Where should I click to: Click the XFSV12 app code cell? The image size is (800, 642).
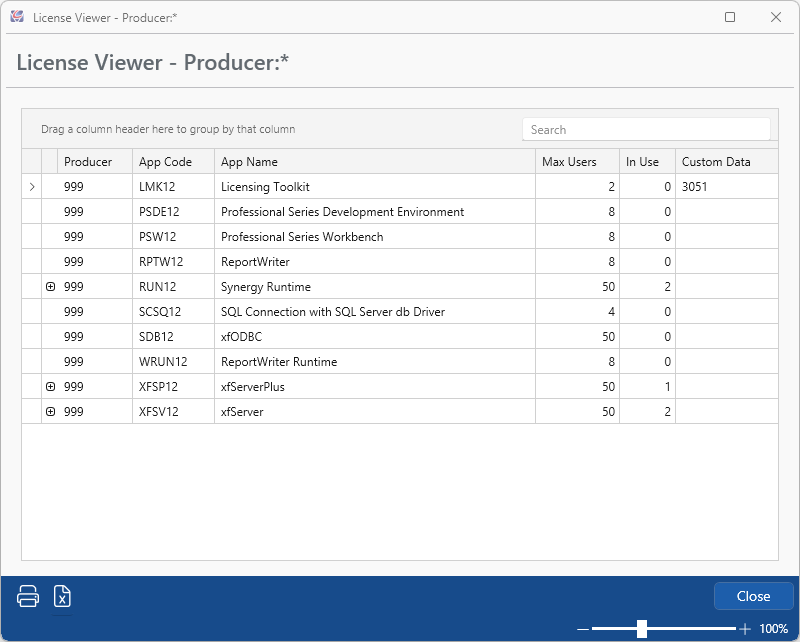[x=173, y=412]
